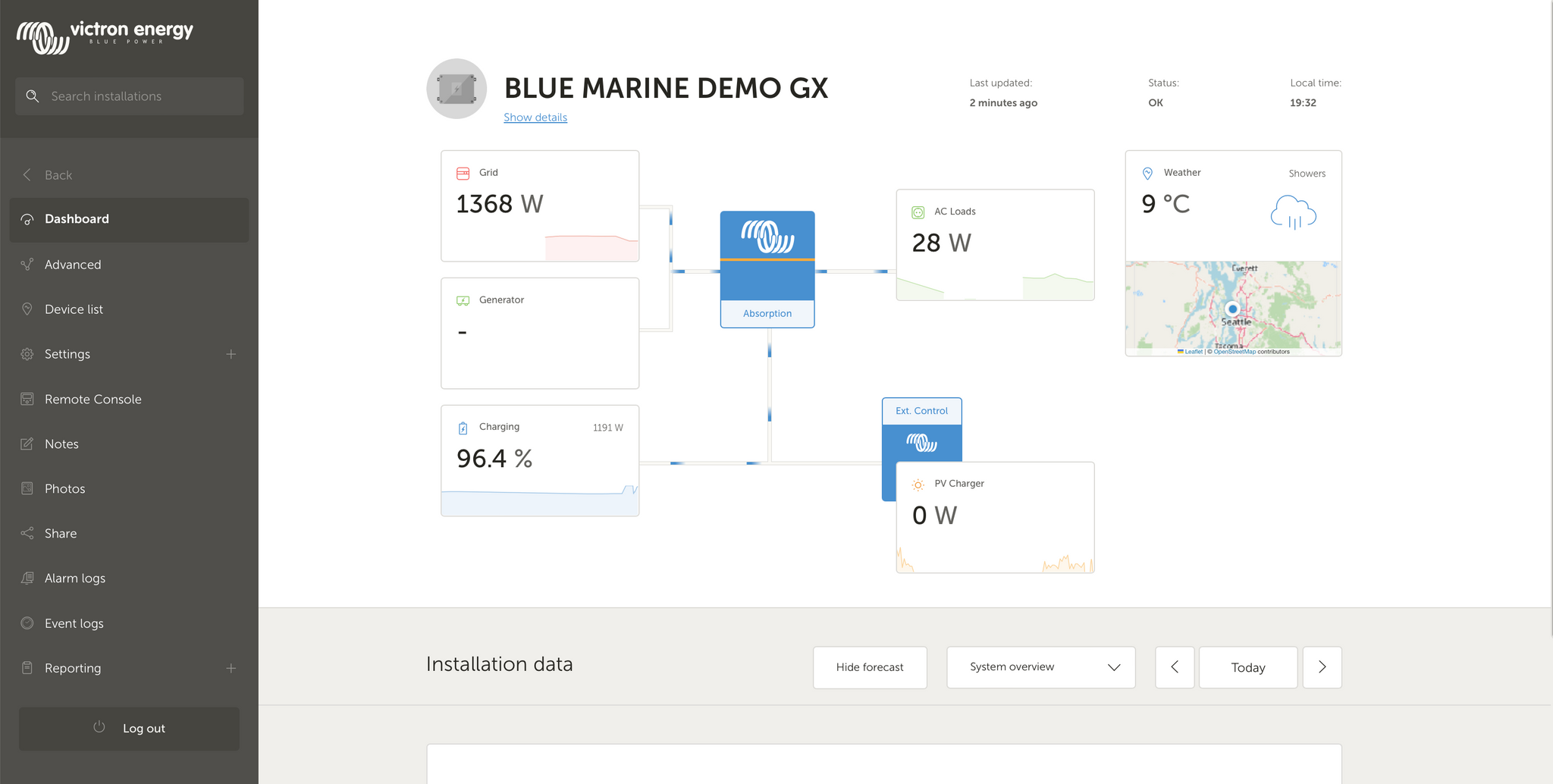
Task: Click the Event logs icon
Action: [27, 622]
